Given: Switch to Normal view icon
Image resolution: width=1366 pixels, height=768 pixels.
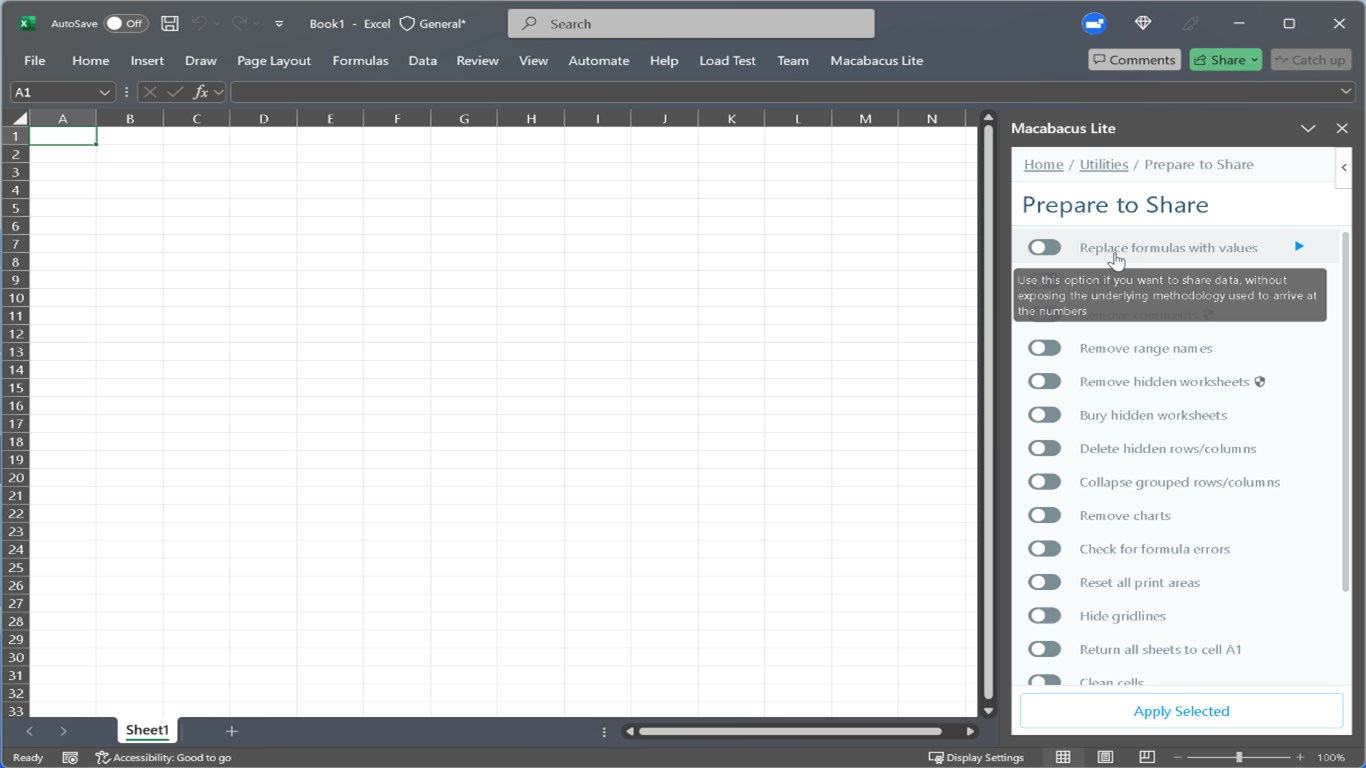Looking at the screenshot, I should coord(1063,758).
